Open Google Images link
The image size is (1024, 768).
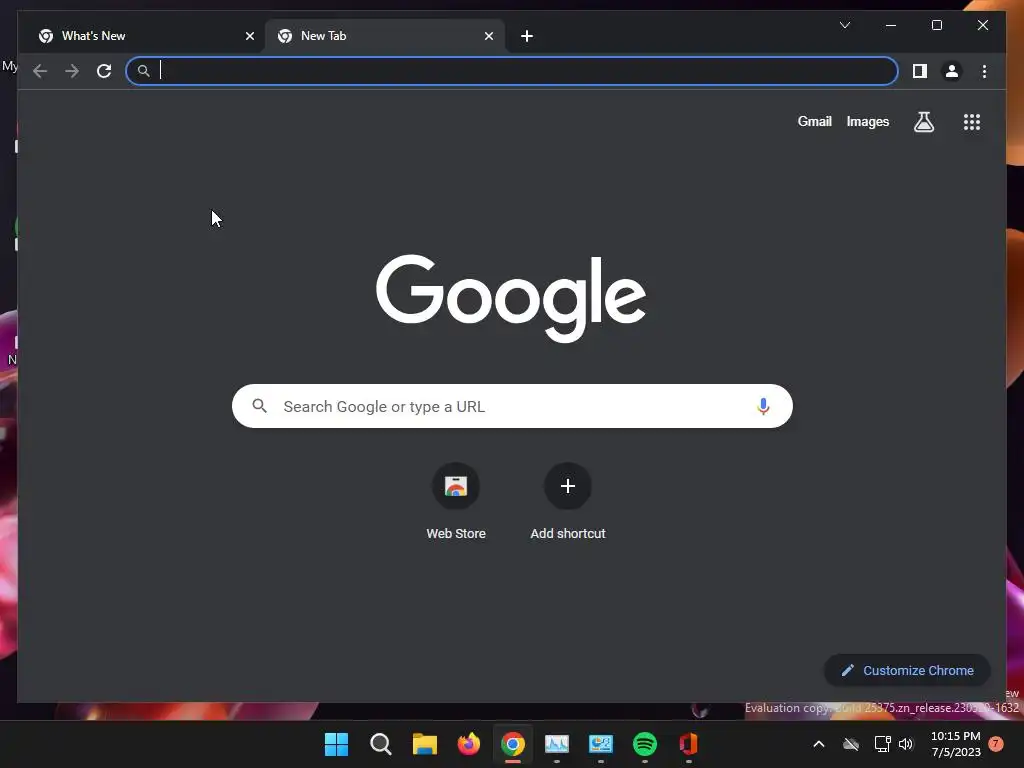pos(867,121)
